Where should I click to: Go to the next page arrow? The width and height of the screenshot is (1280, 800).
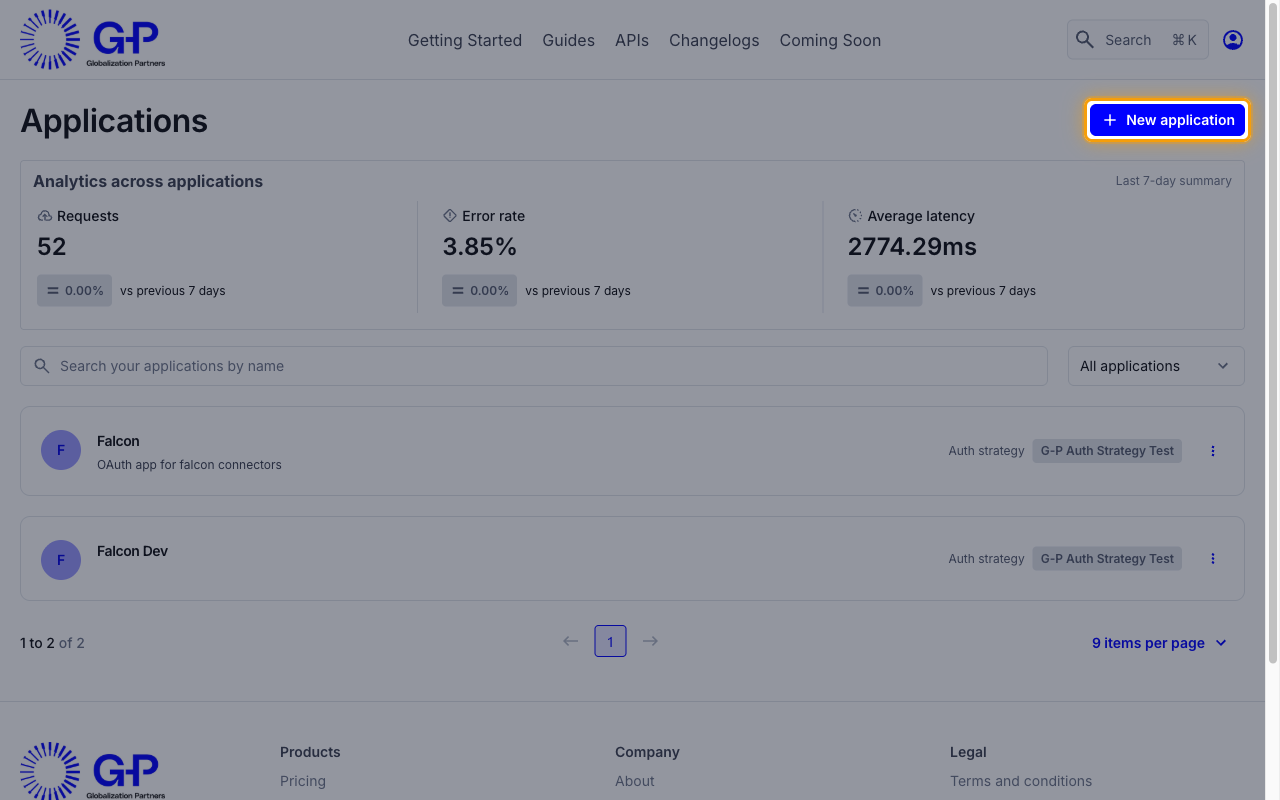(650, 641)
